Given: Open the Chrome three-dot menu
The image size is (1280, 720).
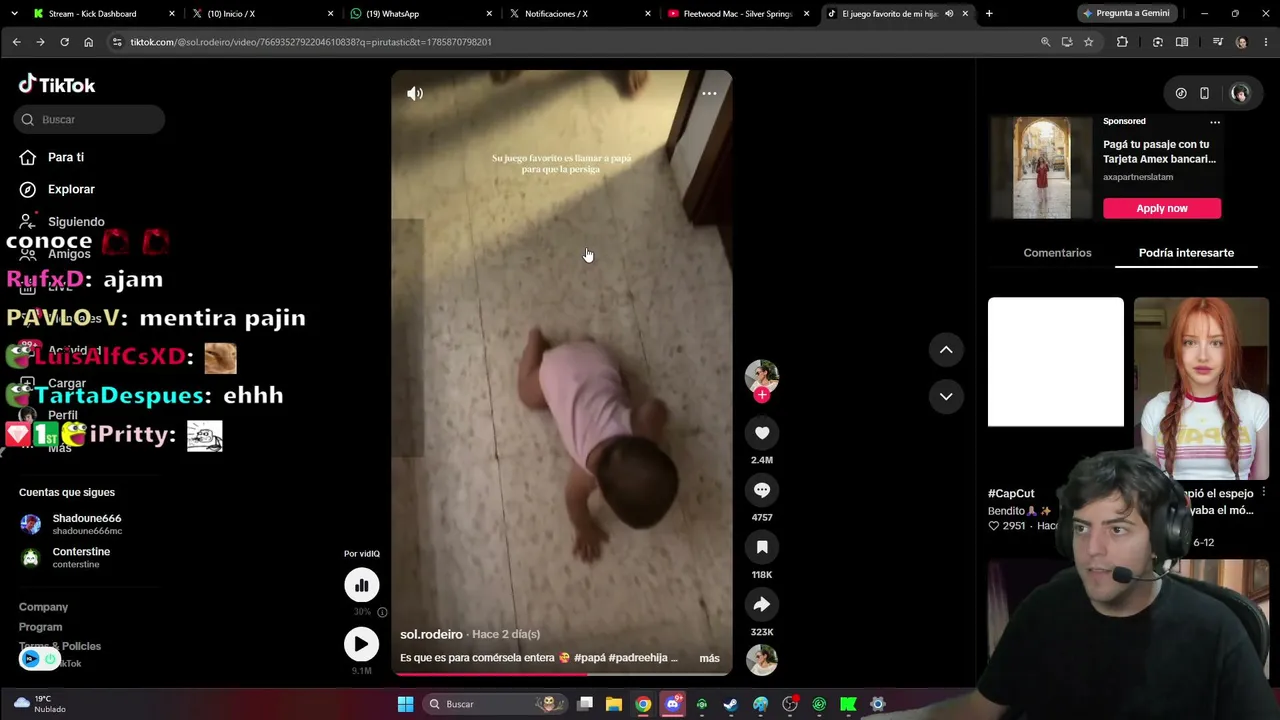Looking at the screenshot, I should pos(1265,42).
